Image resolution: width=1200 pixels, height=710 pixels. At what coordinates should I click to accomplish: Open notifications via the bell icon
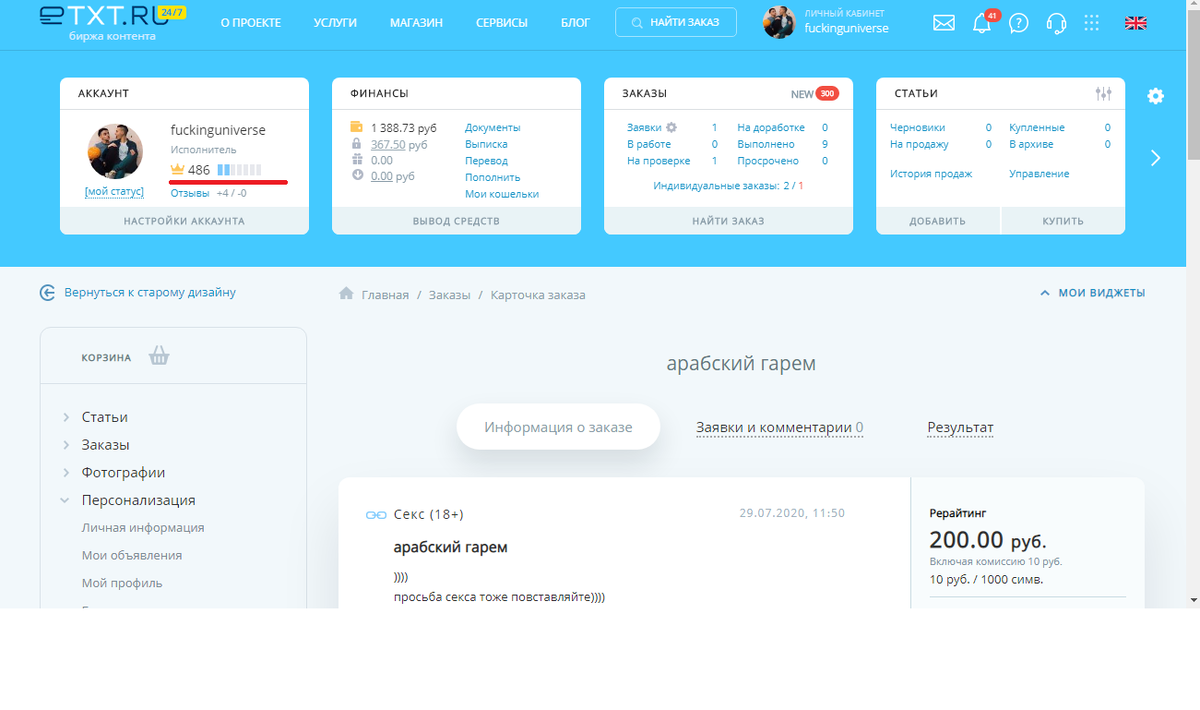point(981,22)
